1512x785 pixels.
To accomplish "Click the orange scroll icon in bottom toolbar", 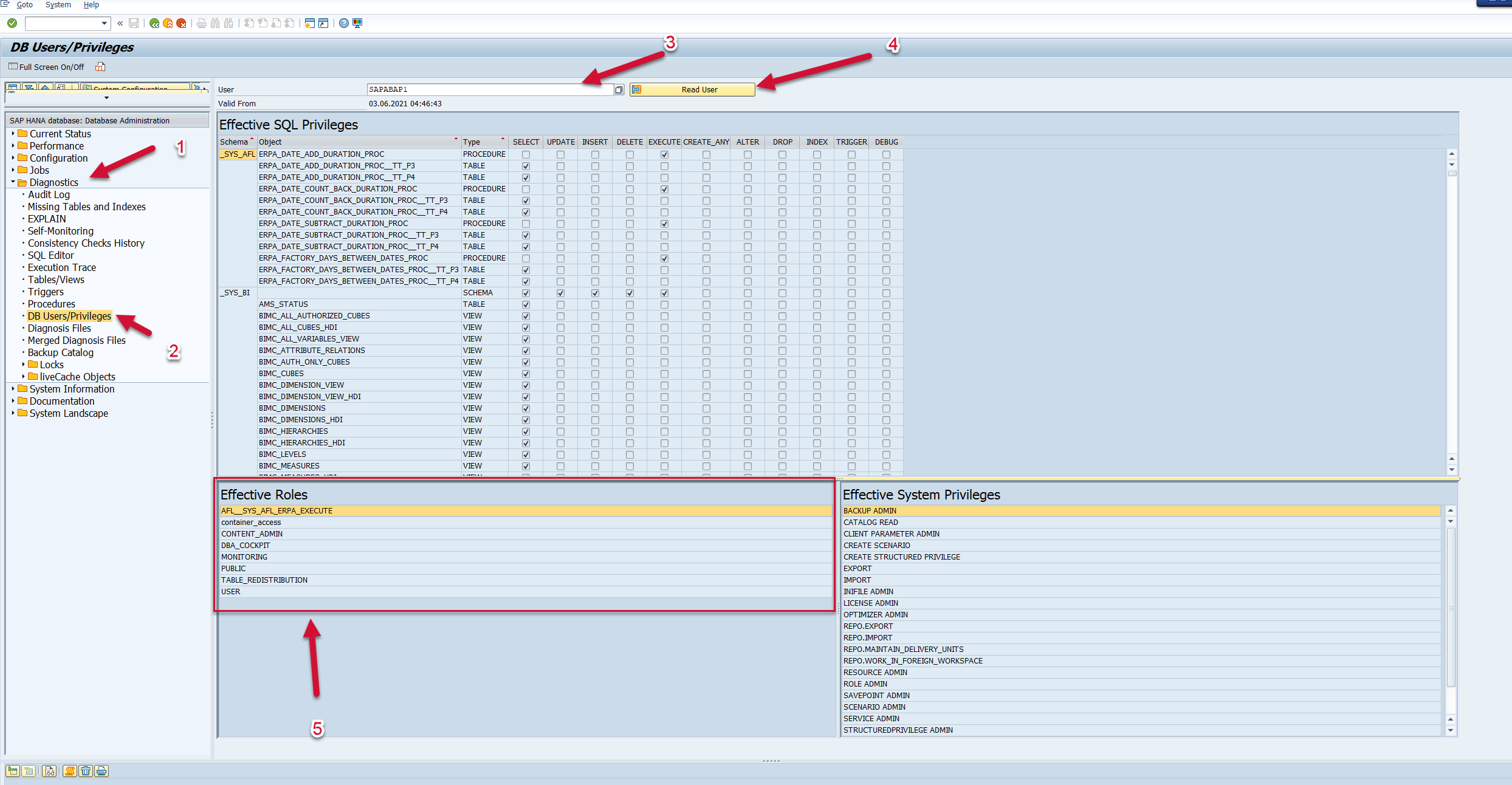I will point(70,771).
